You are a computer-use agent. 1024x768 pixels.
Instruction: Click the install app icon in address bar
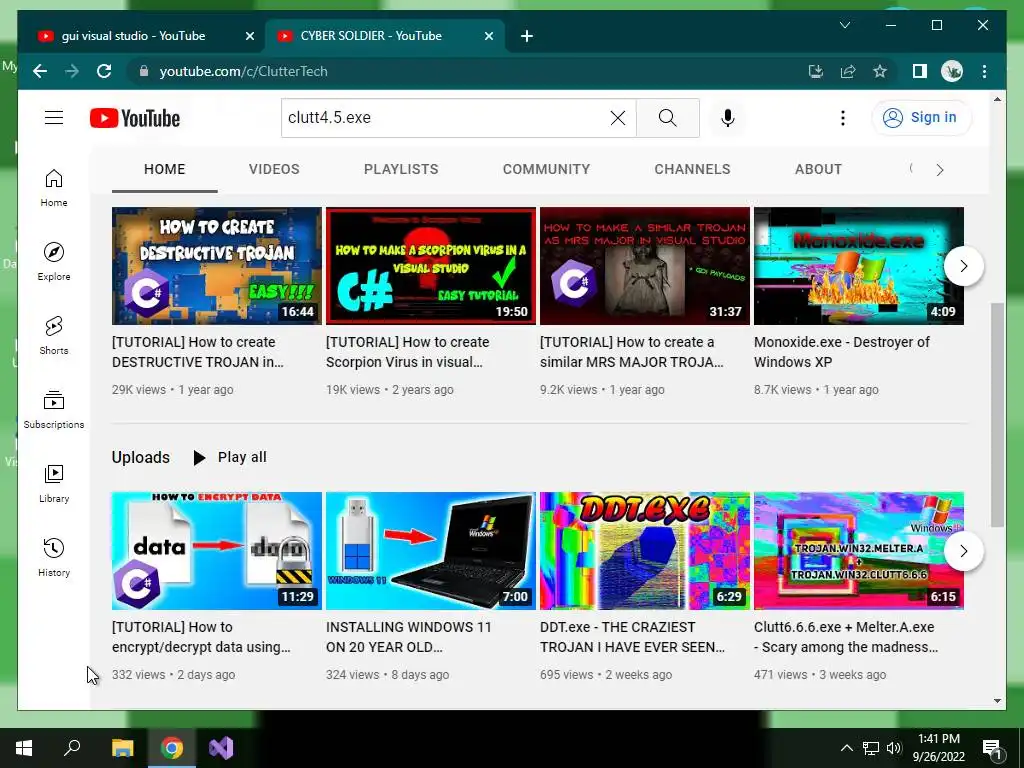(816, 71)
